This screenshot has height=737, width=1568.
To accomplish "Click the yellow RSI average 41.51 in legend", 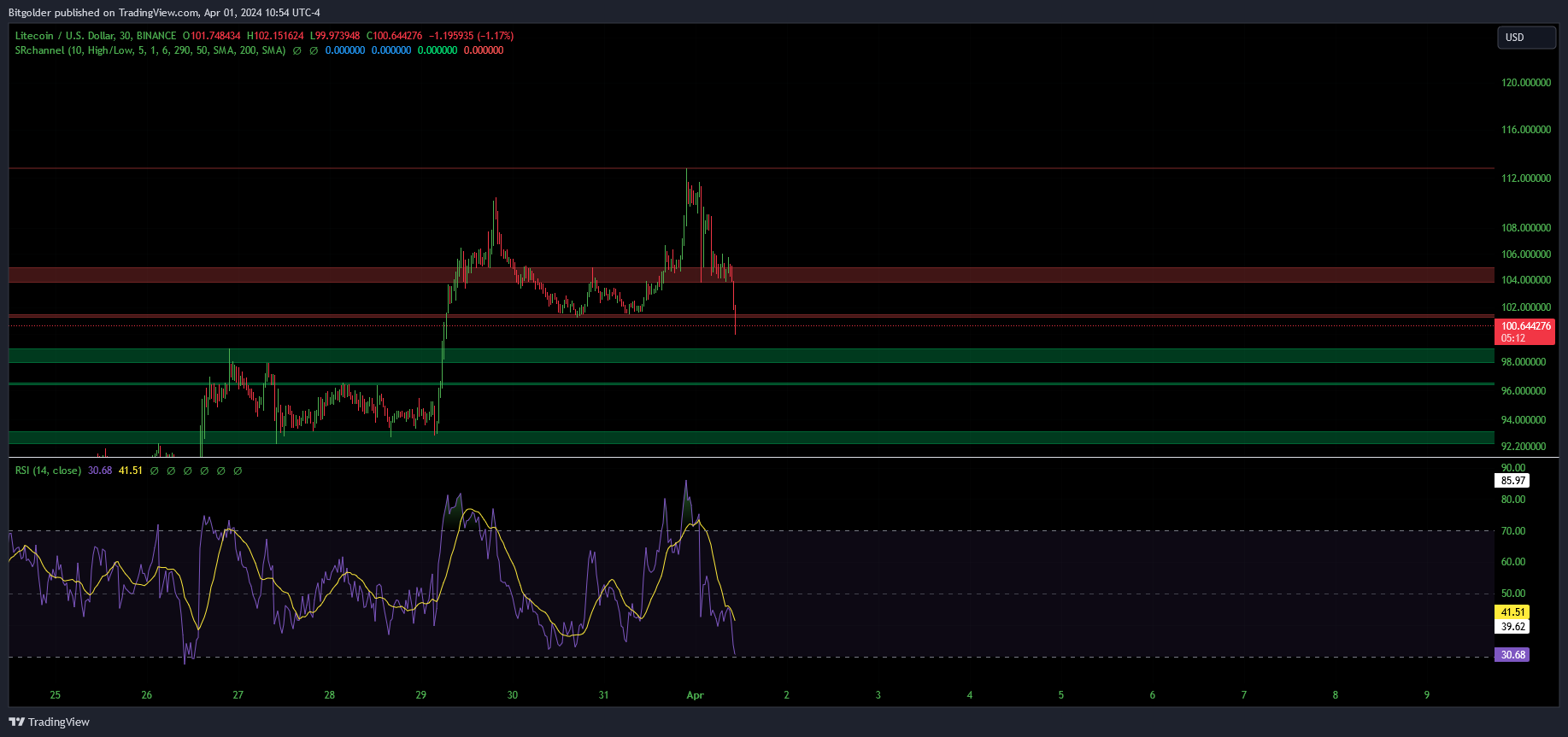I will coord(131,471).
